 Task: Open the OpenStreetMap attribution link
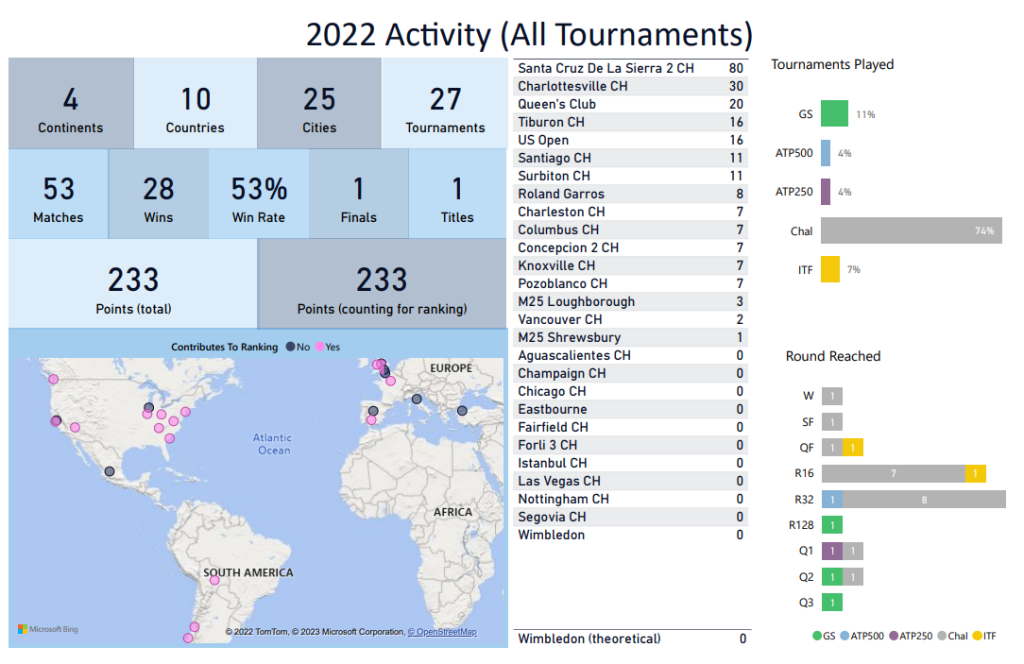pyautogui.click(x=441, y=632)
